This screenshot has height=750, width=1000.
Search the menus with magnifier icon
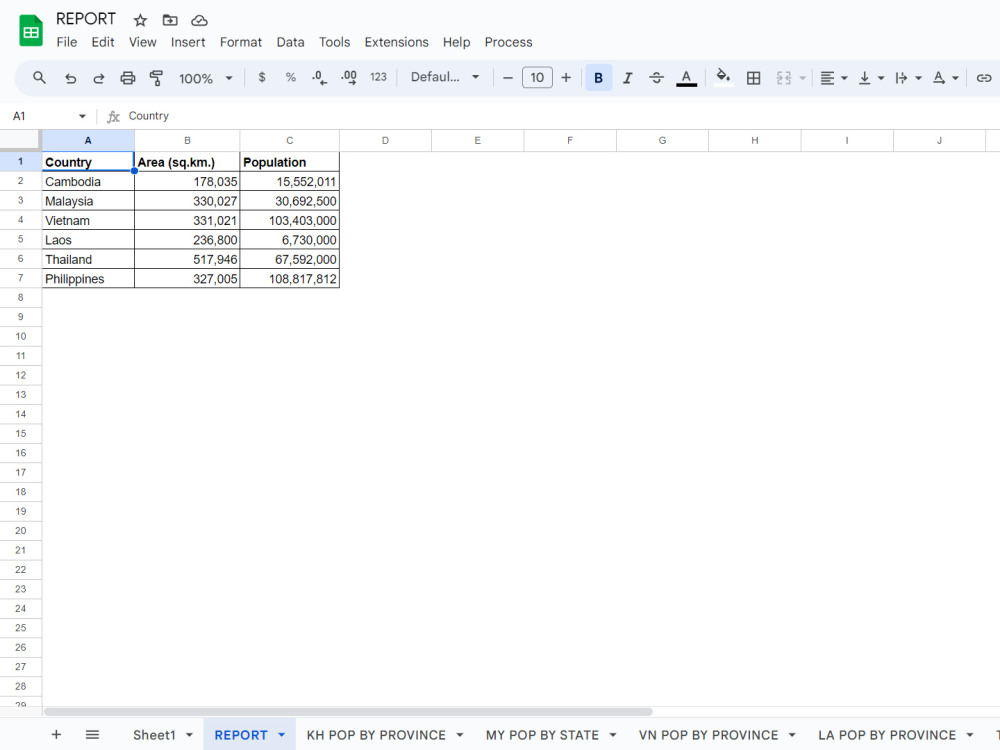coord(40,78)
